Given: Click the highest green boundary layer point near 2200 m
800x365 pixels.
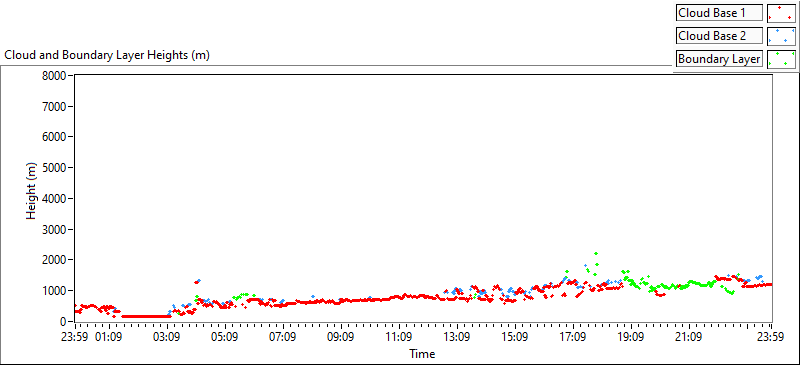Looking at the screenshot, I should (x=595, y=254).
